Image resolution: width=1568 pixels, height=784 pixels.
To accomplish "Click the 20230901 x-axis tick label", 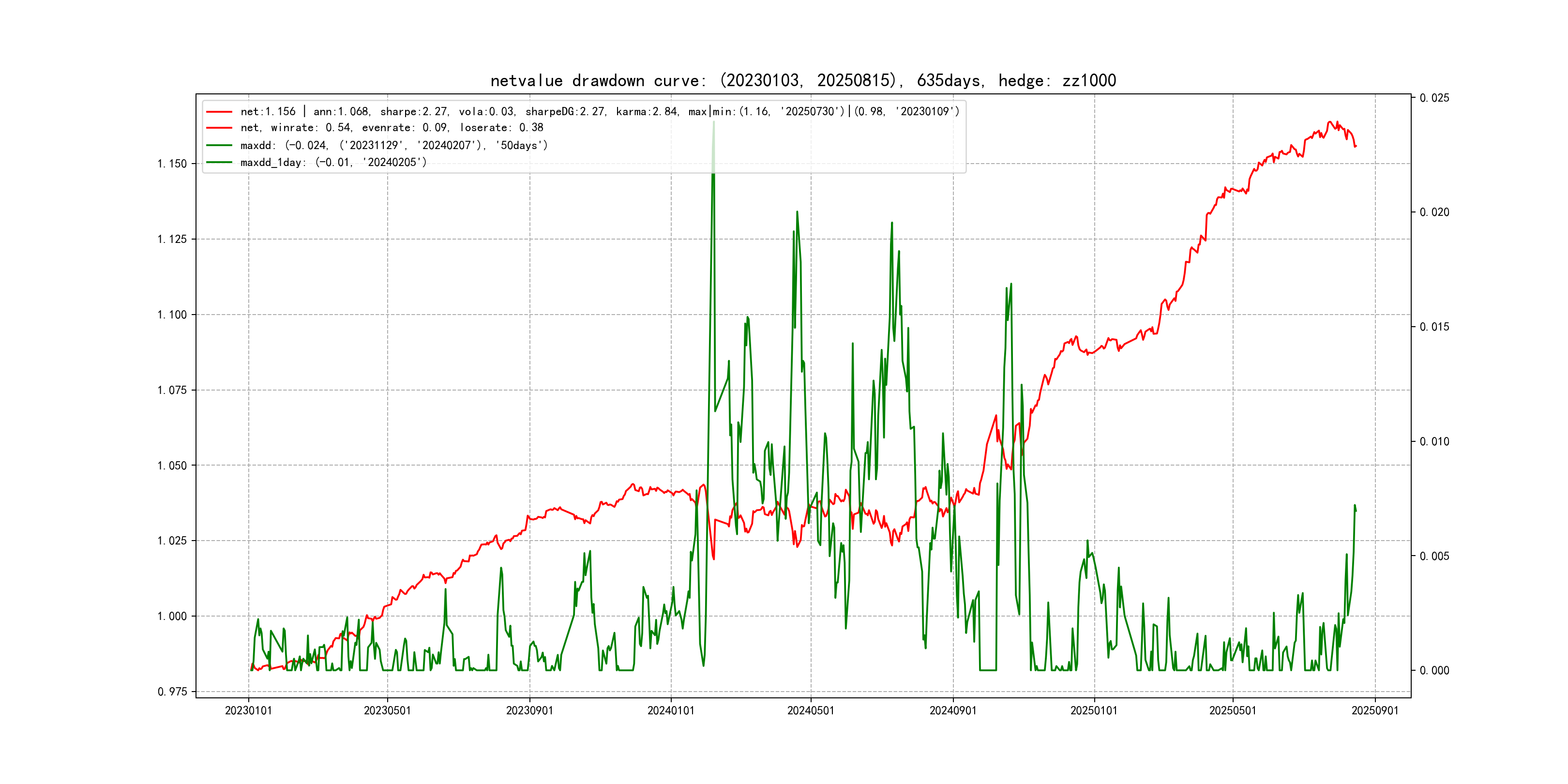I will pyautogui.click(x=529, y=711).
